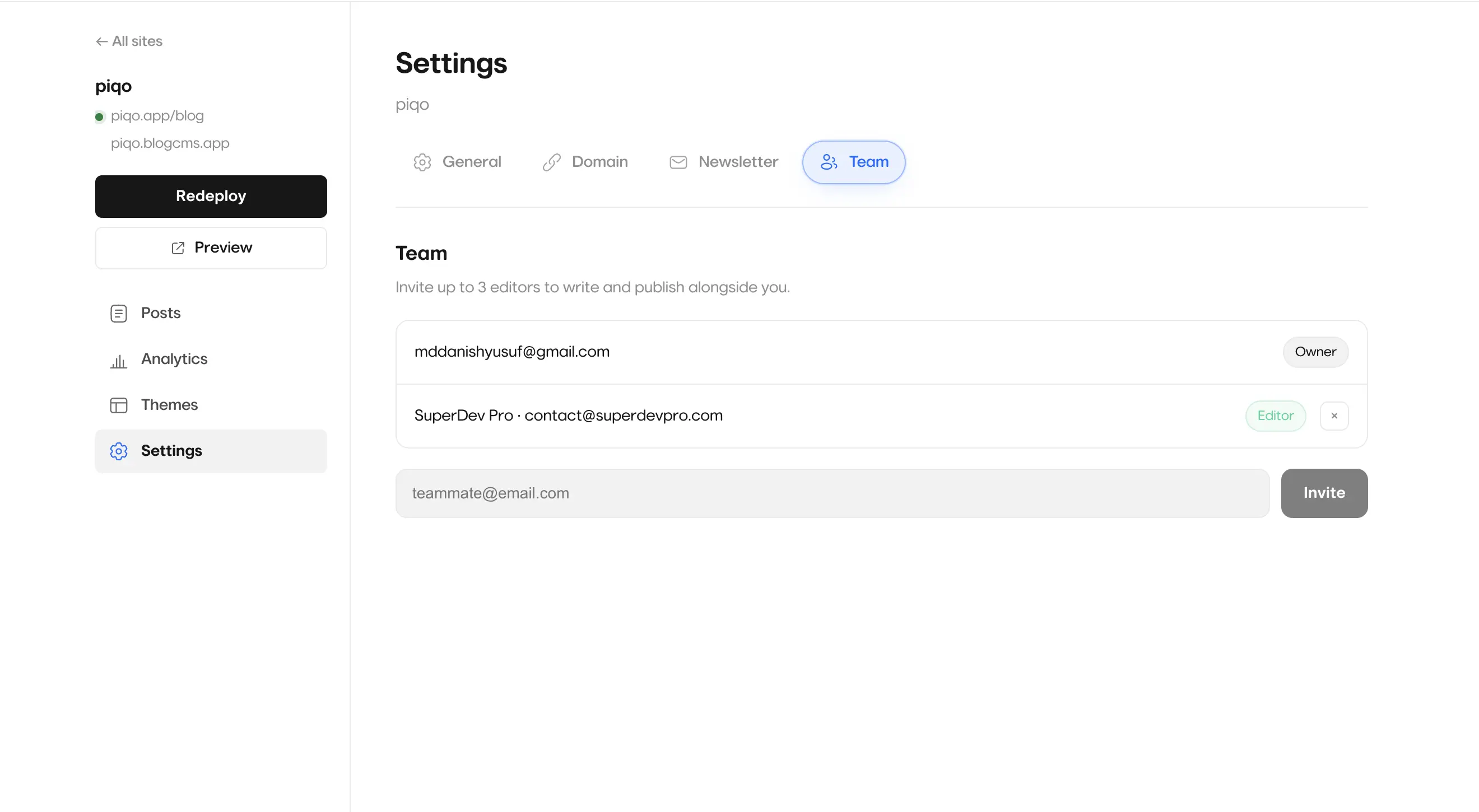Click the people icon on Team tab

(x=829, y=162)
